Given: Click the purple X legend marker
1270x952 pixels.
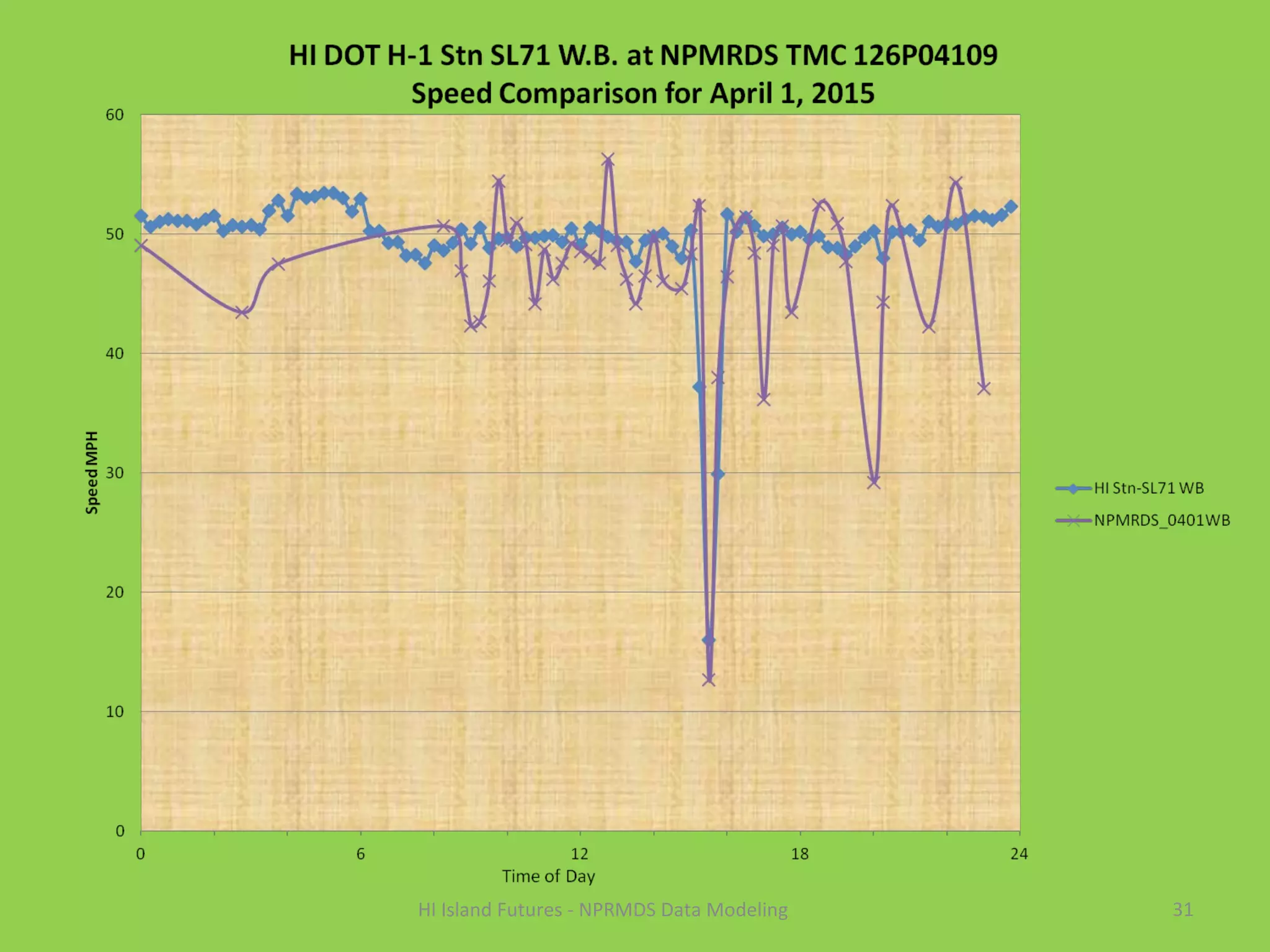Looking at the screenshot, I should pyautogui.click(x=1073, y=521).
